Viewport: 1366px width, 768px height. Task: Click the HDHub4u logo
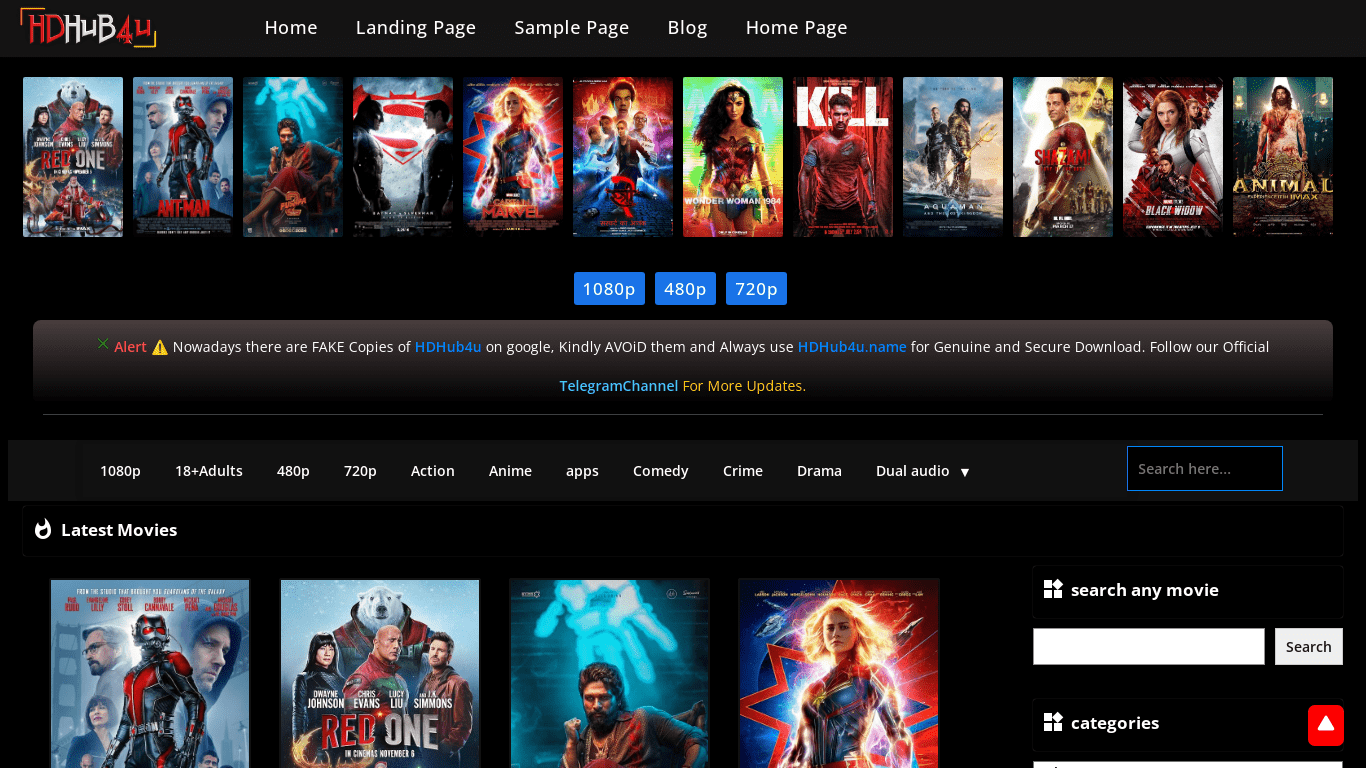tap(88, 28)
